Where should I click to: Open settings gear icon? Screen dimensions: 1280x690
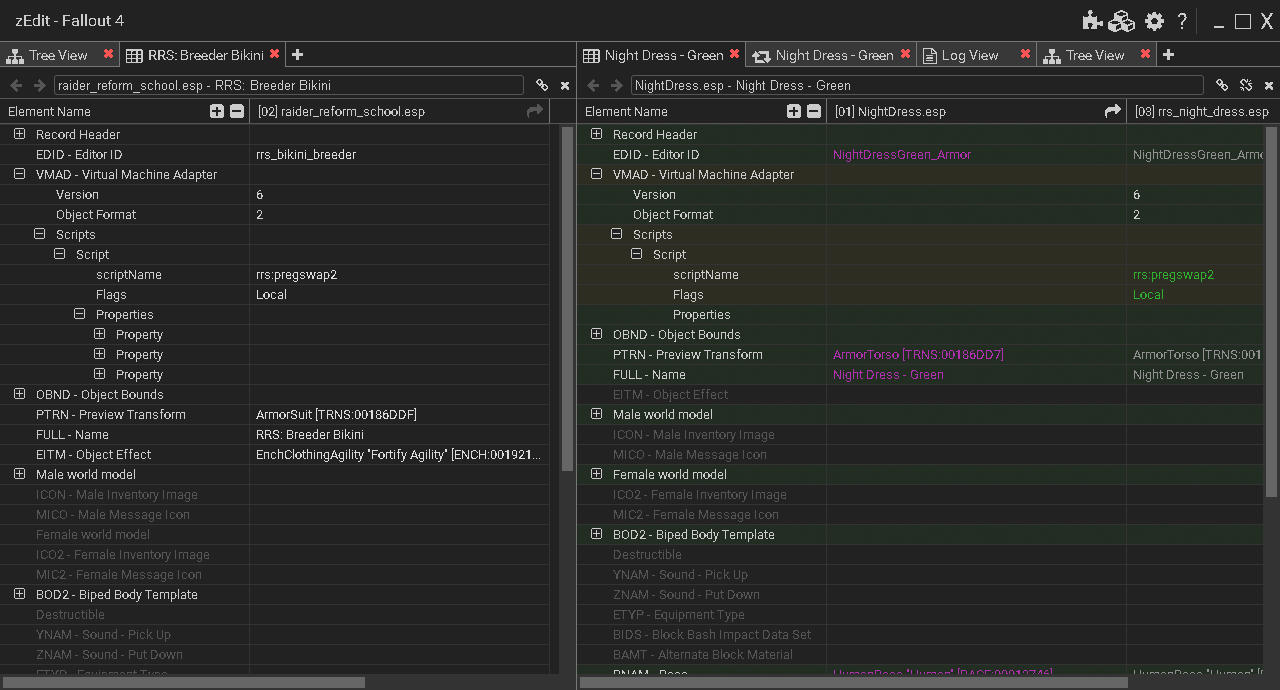click(x=1154, y=21)
